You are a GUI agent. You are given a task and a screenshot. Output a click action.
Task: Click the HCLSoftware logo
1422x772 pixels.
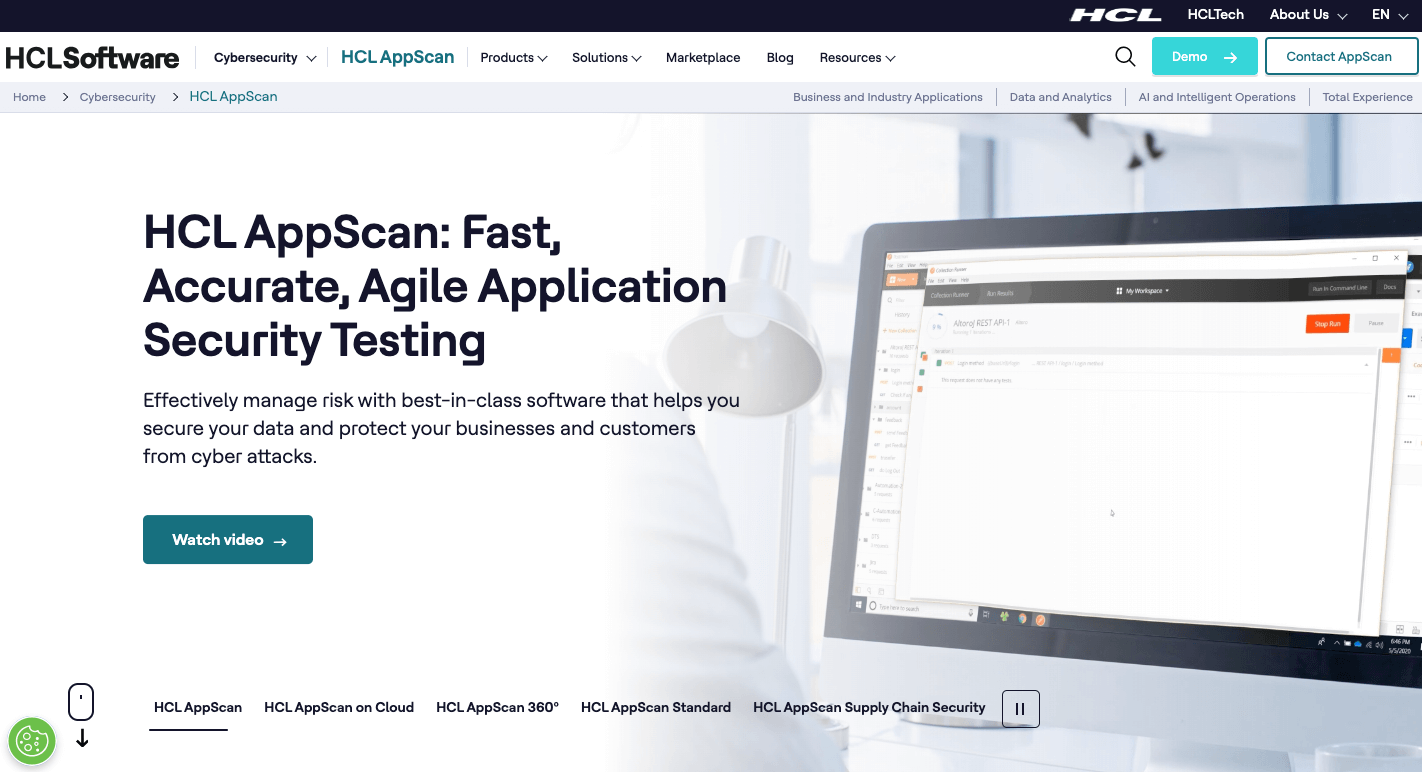click(92, 58)
